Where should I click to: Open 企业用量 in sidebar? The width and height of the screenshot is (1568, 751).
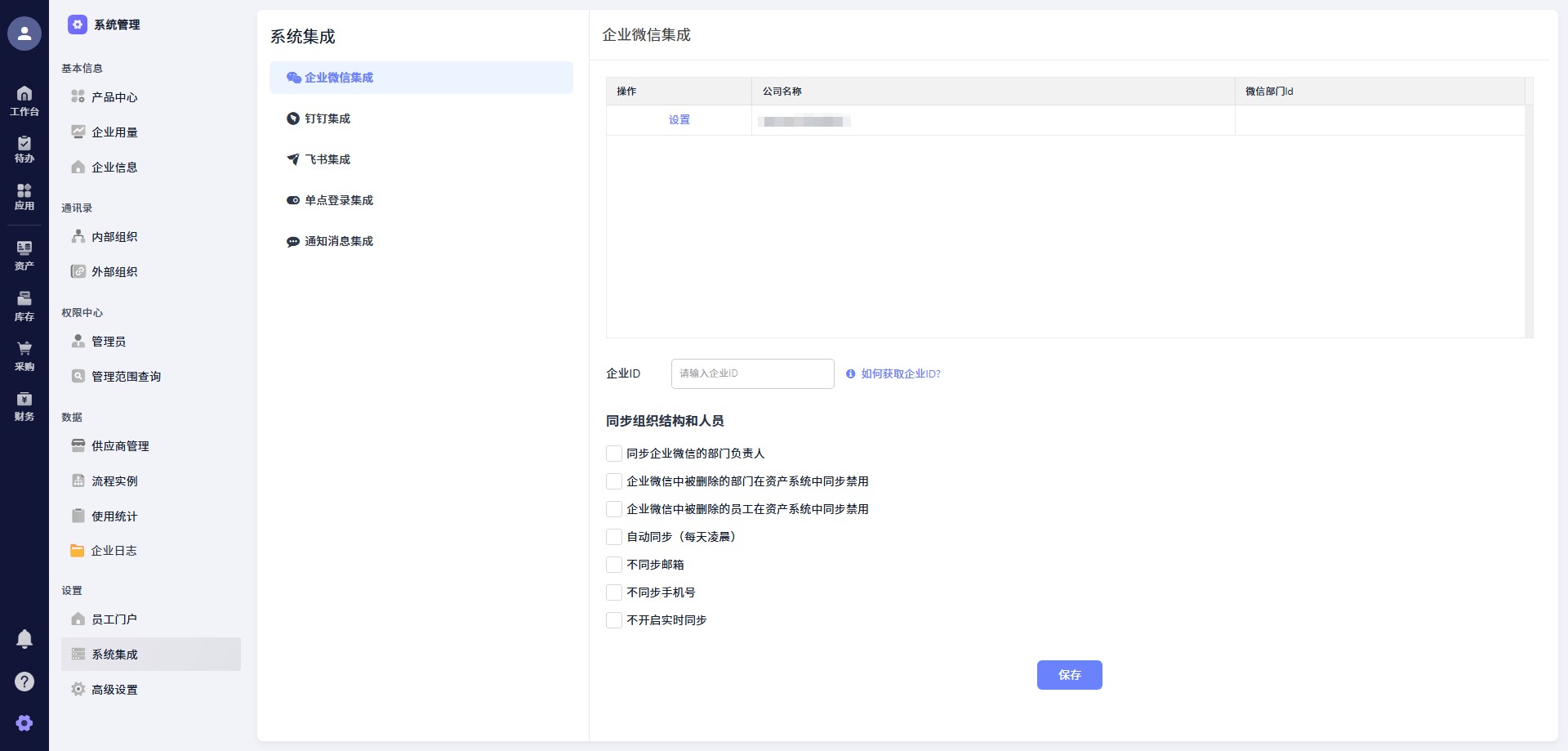151,132
